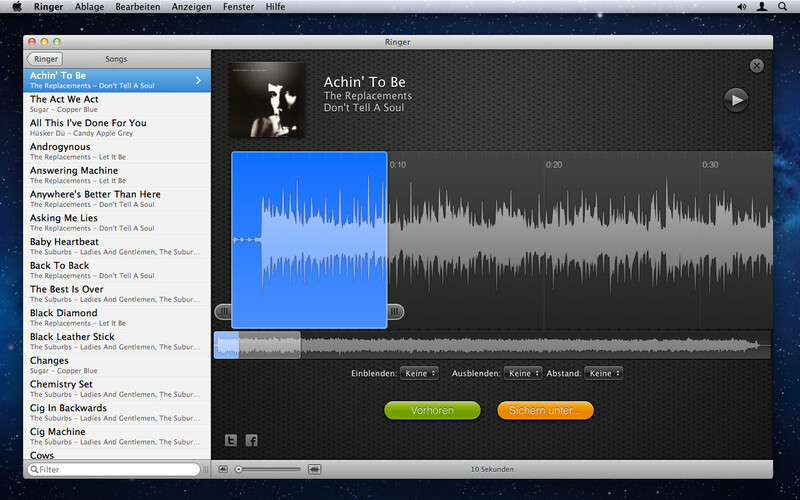This screenshot has width=800, height=500.
Task: Click the zoom slider knob
Action: tap(238, 469)
